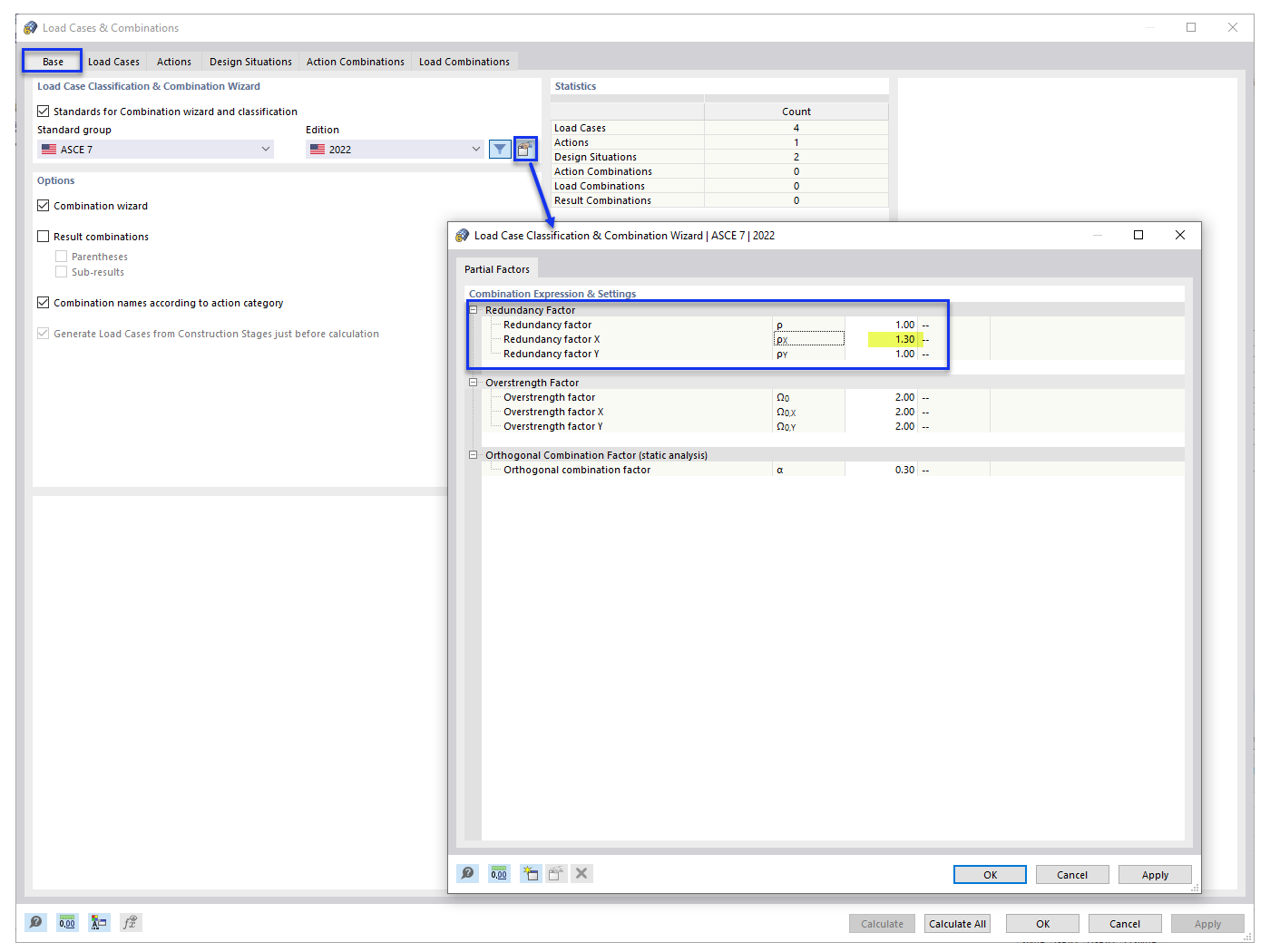Click Cancel in the wizard dialog
Viewport: 1270px width, 952px height.
tap(1072, 875)
